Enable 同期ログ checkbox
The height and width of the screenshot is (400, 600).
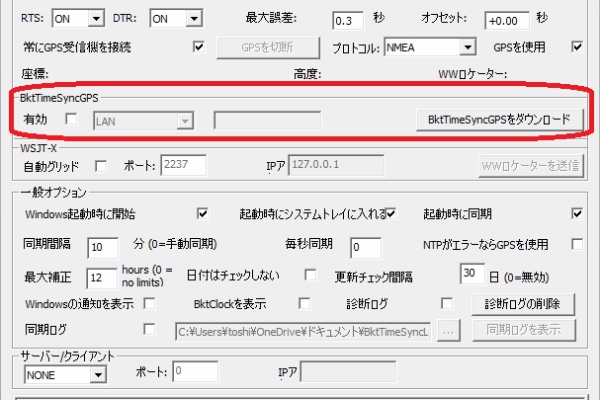coord(150,328)
